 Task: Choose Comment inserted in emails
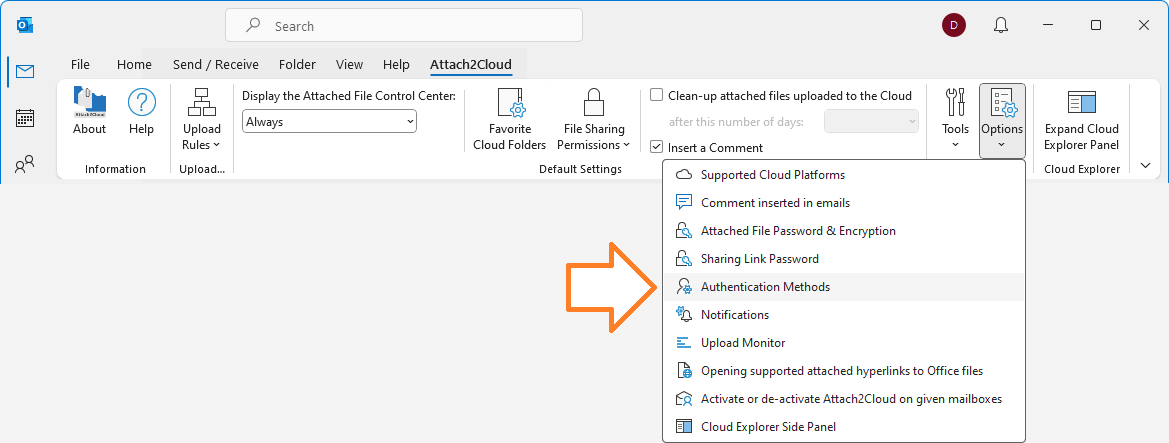pos(844,203)
